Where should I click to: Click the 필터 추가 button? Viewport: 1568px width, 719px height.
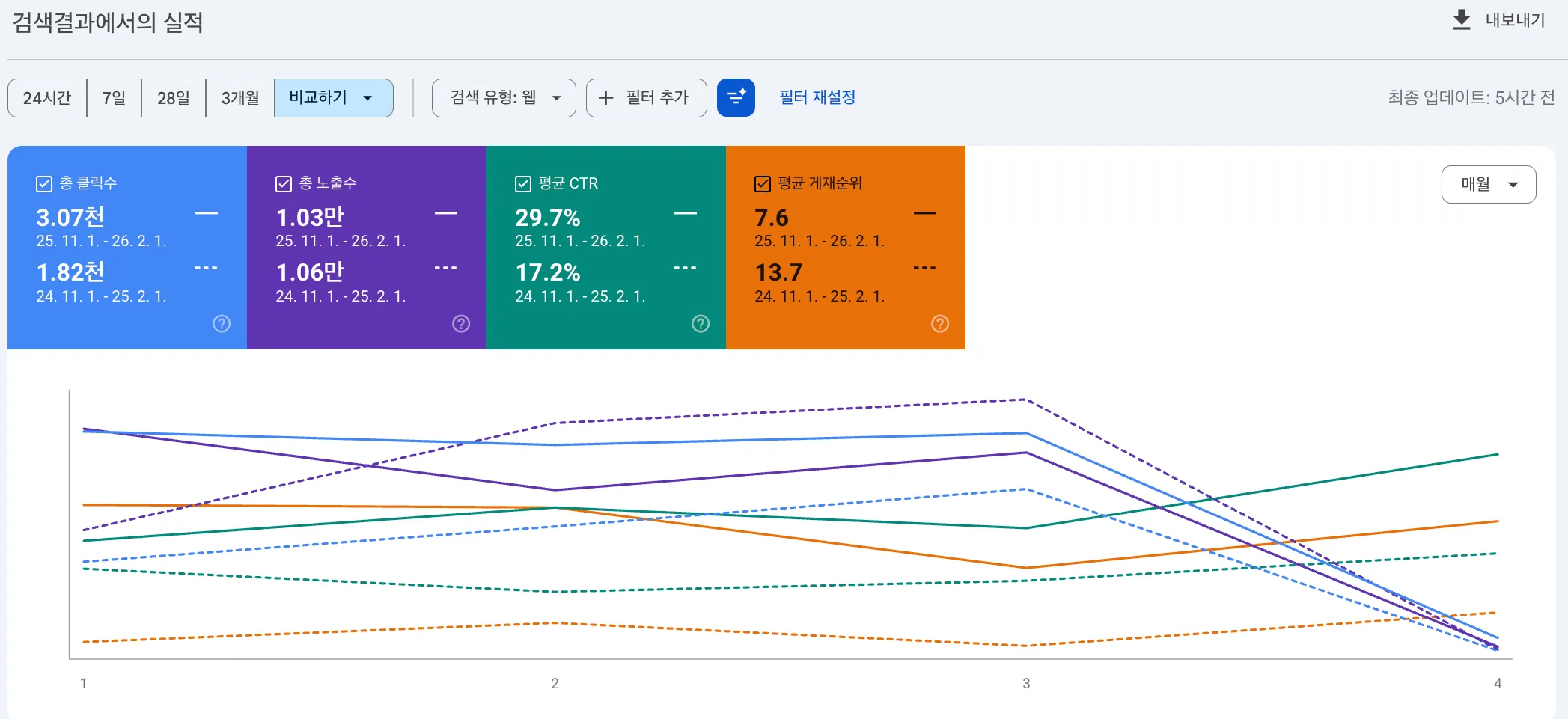pos(646,97)
